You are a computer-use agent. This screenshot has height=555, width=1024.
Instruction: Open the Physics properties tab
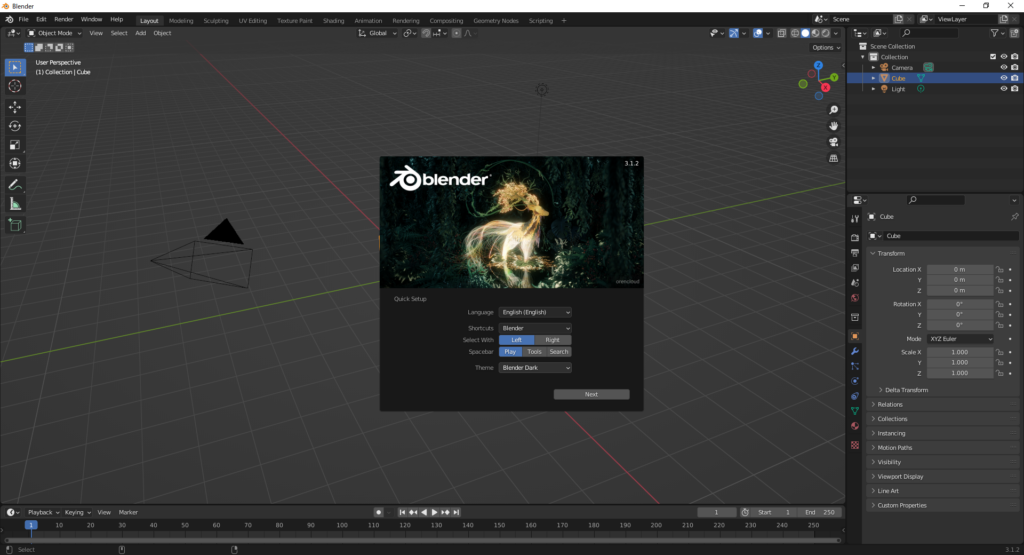855,381
